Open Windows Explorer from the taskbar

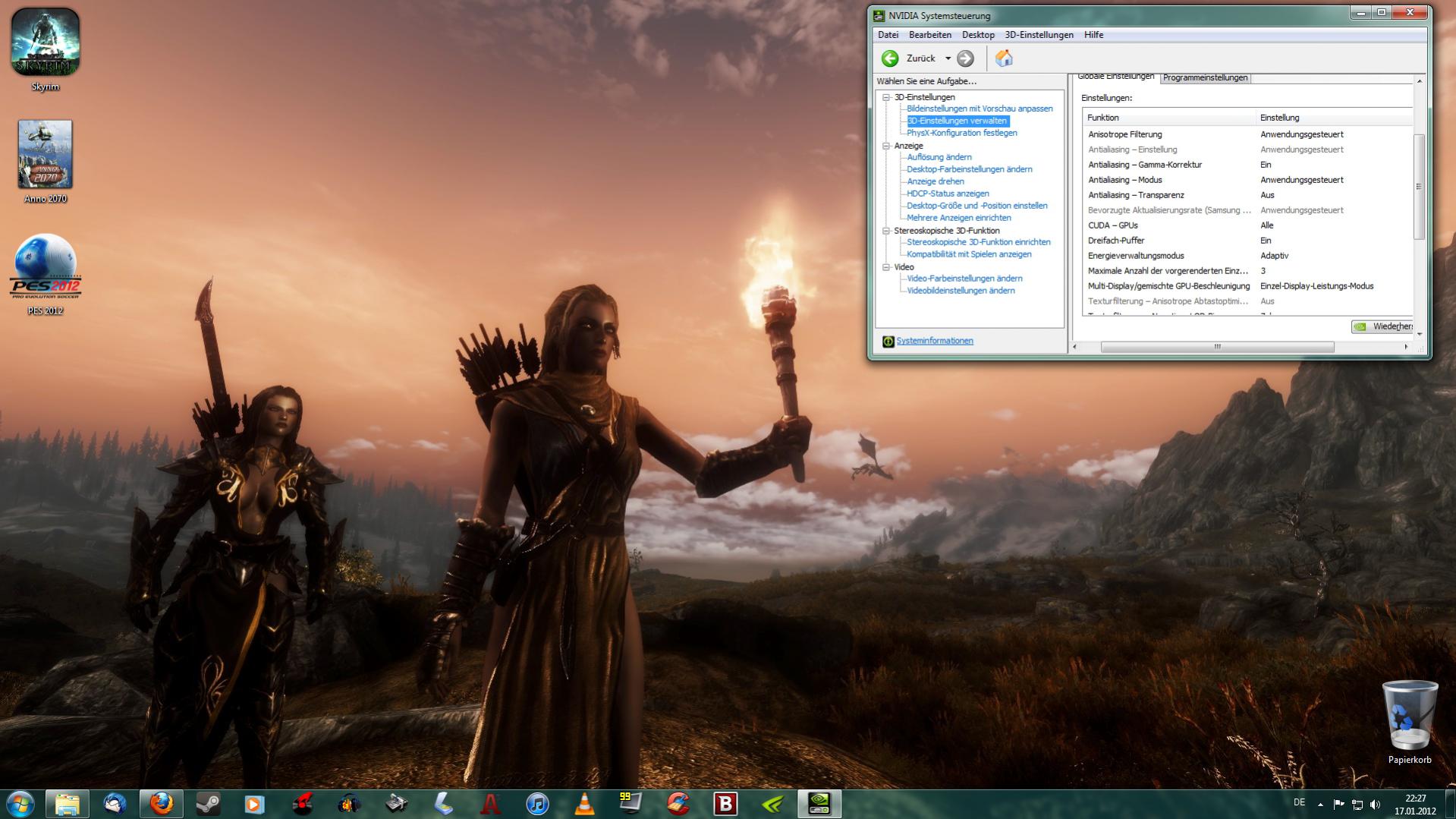pos(68,804)
